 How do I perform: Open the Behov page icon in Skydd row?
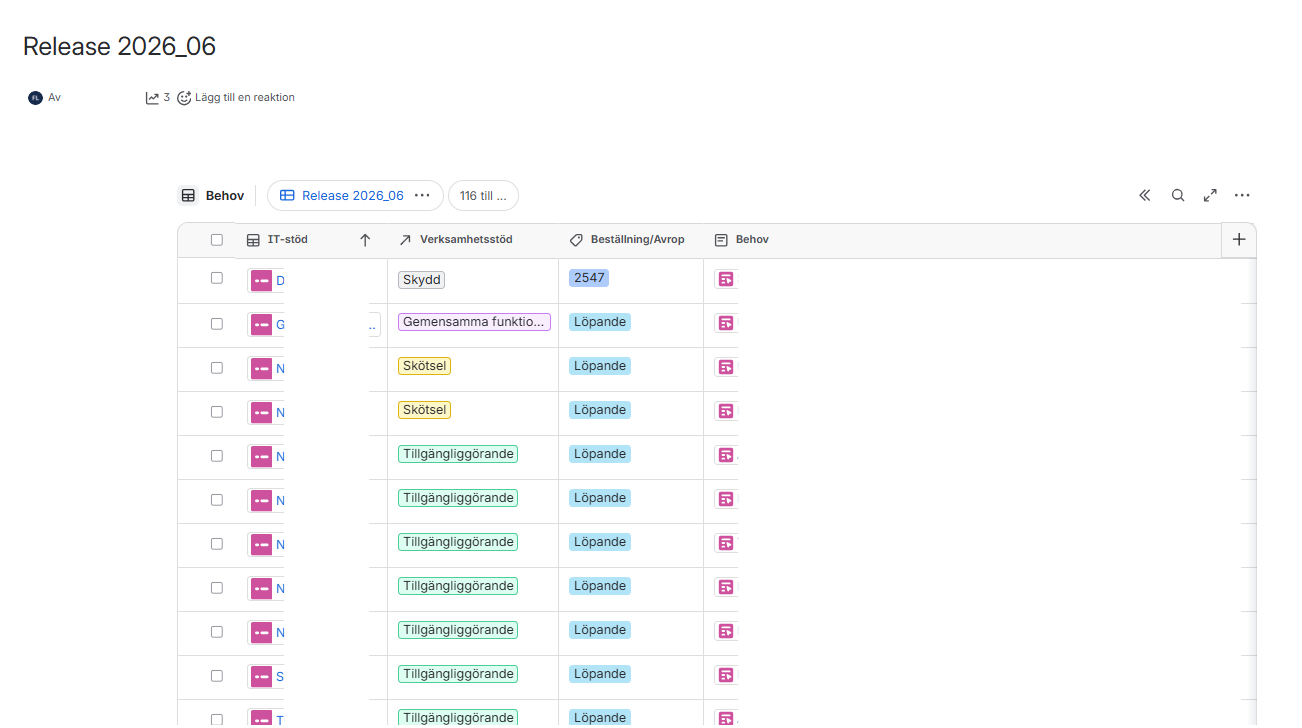pyautogui.click(x=726, y=279)
